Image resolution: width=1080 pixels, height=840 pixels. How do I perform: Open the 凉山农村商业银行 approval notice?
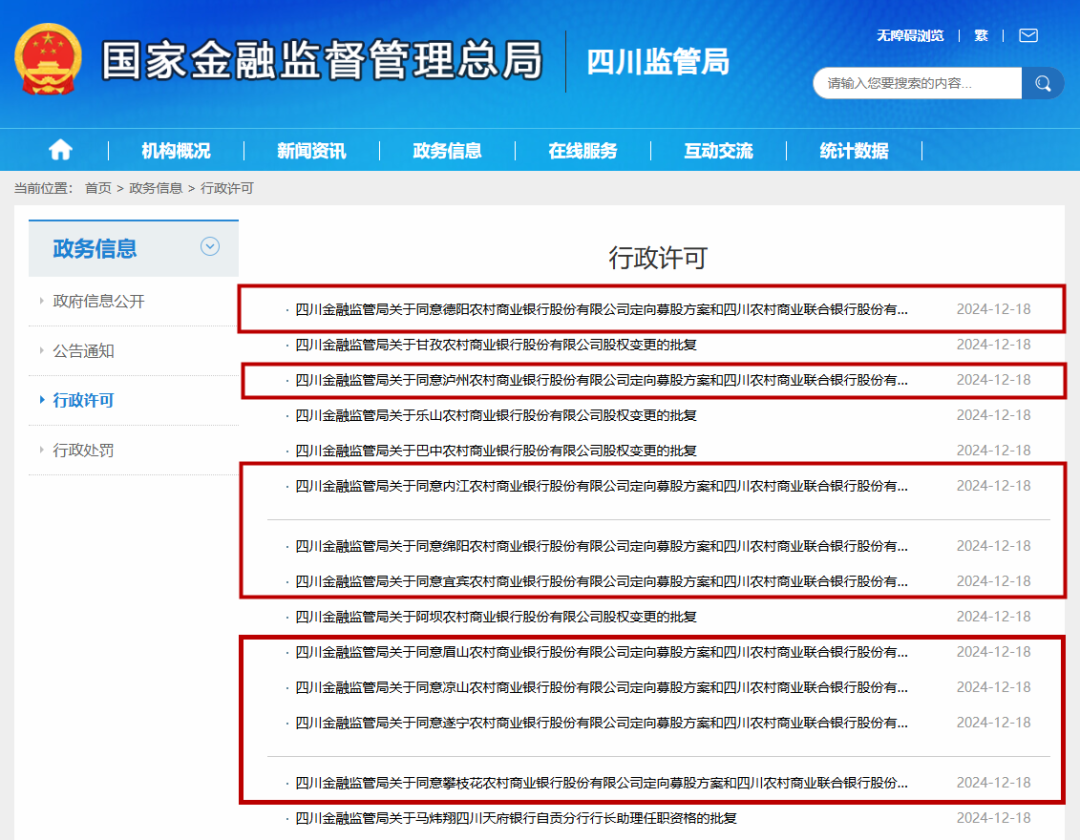coord(601,687)
